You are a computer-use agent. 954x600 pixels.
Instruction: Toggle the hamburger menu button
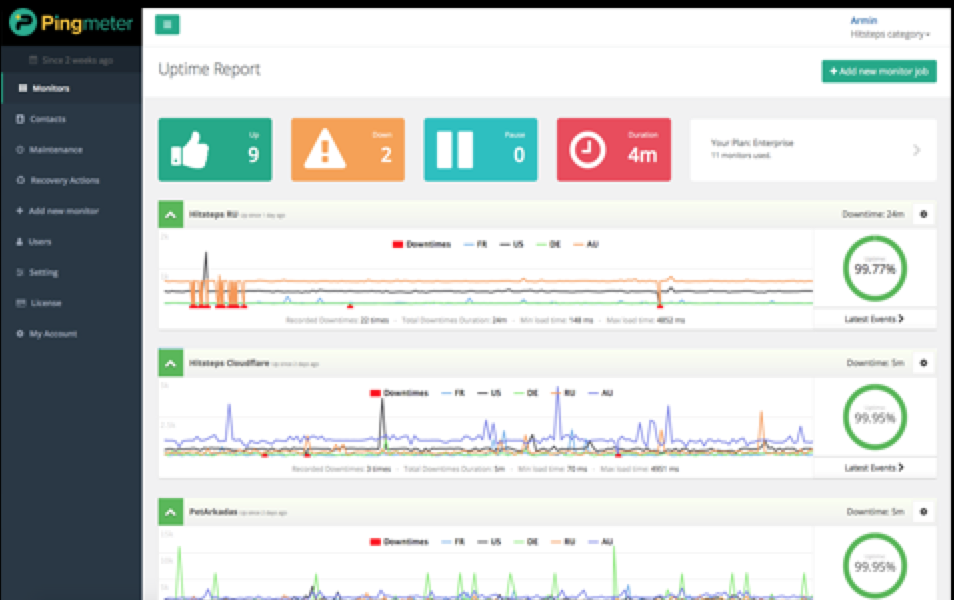click(167, 24)
